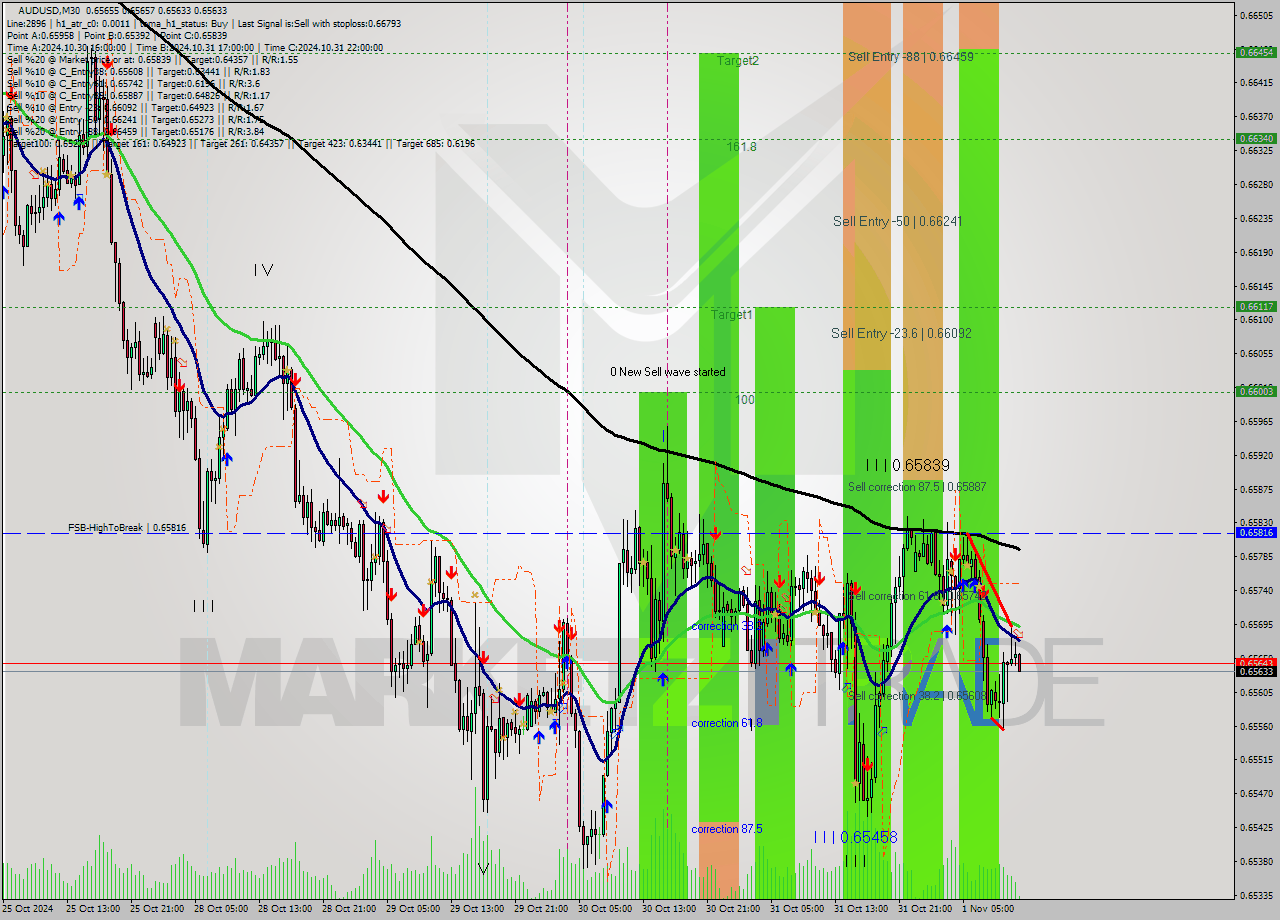Click the 'I V' wave label
This screenshot has height=920, width=1280.
pyautogui.click(x=263, y=270)
